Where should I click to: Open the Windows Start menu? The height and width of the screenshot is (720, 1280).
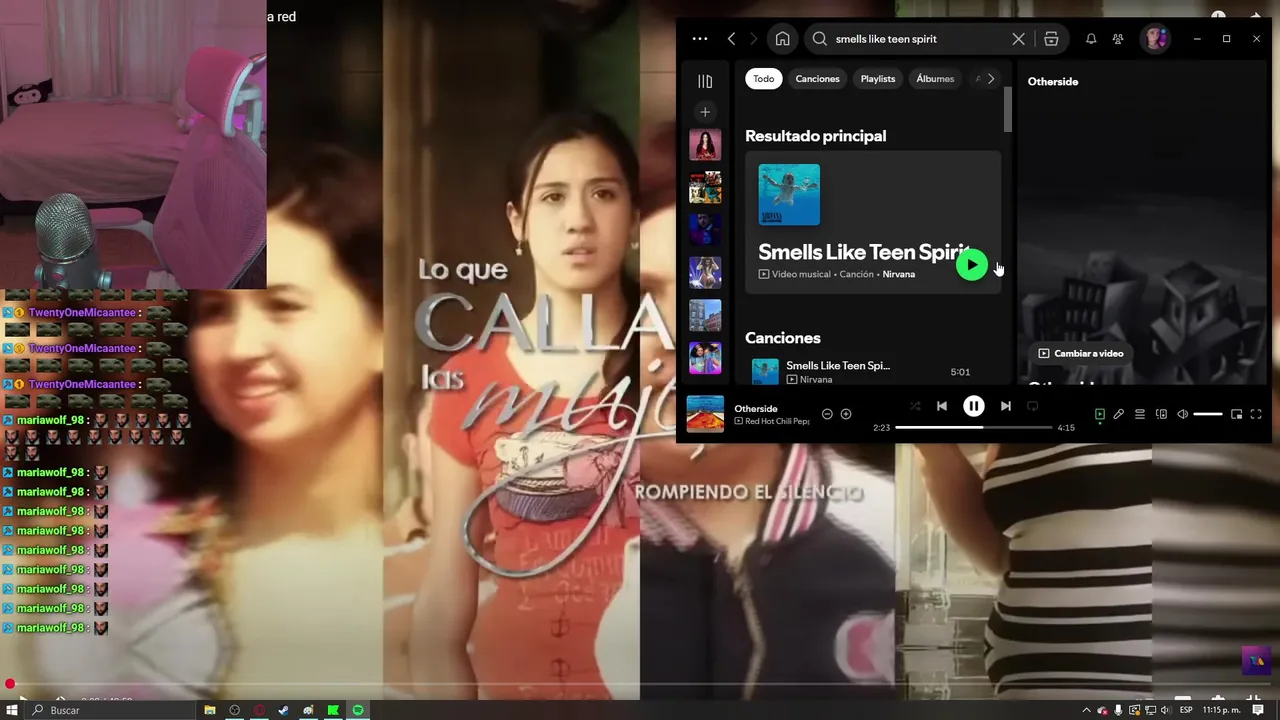tap(12, 710)
